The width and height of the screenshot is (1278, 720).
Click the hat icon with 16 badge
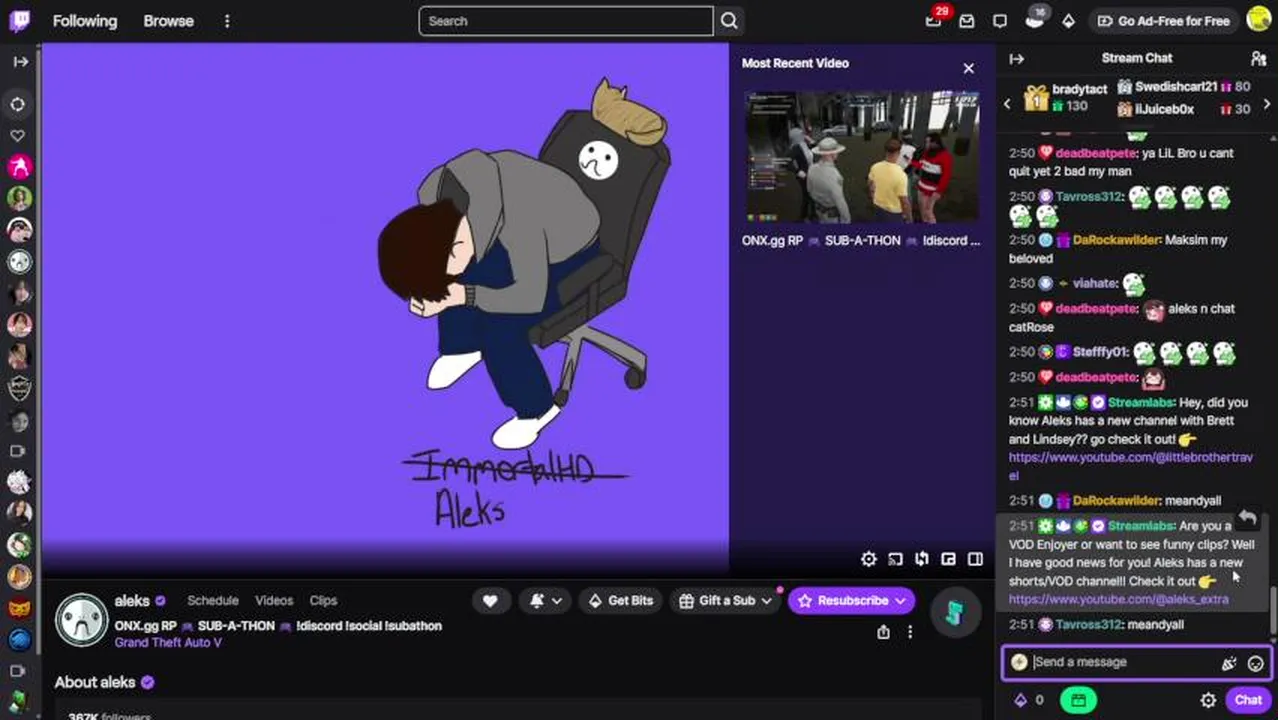tap(1035, 20)
